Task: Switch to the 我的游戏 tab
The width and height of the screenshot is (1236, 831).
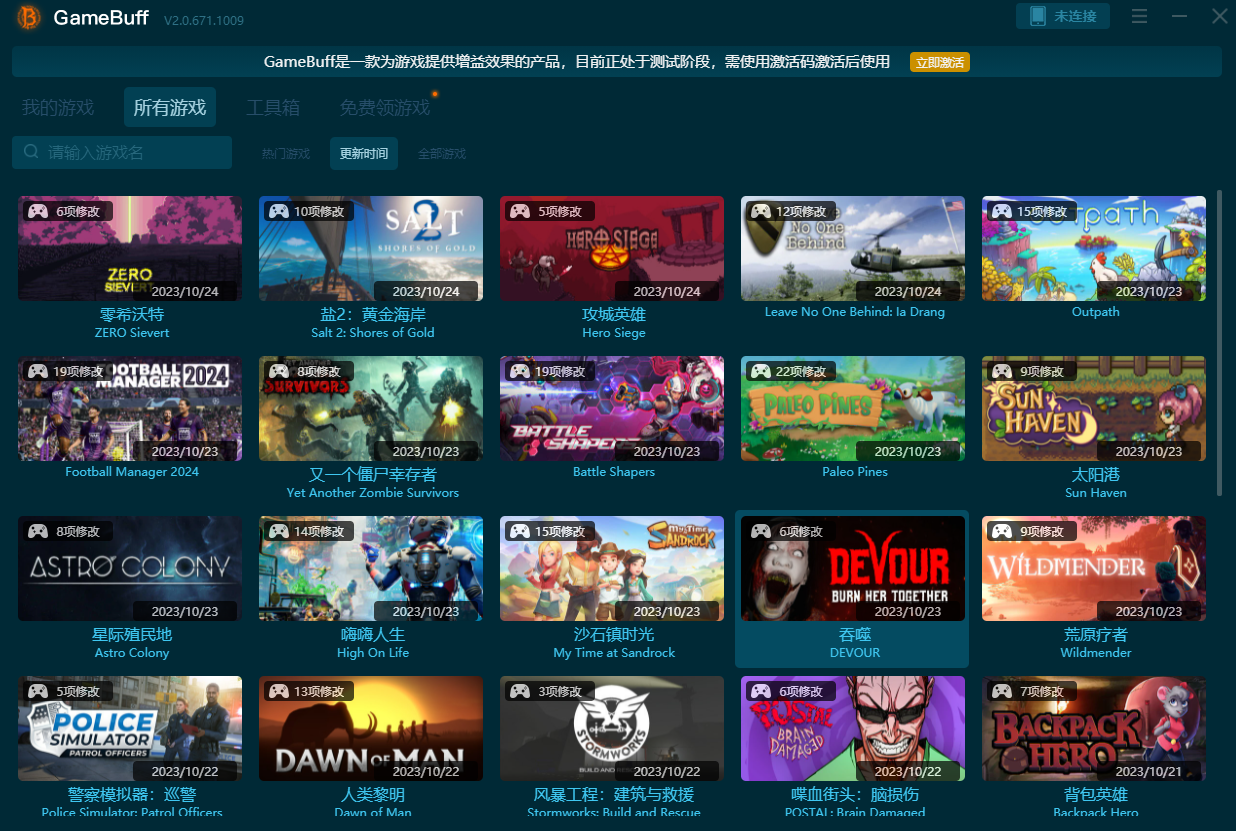Action: pos(58,107)
